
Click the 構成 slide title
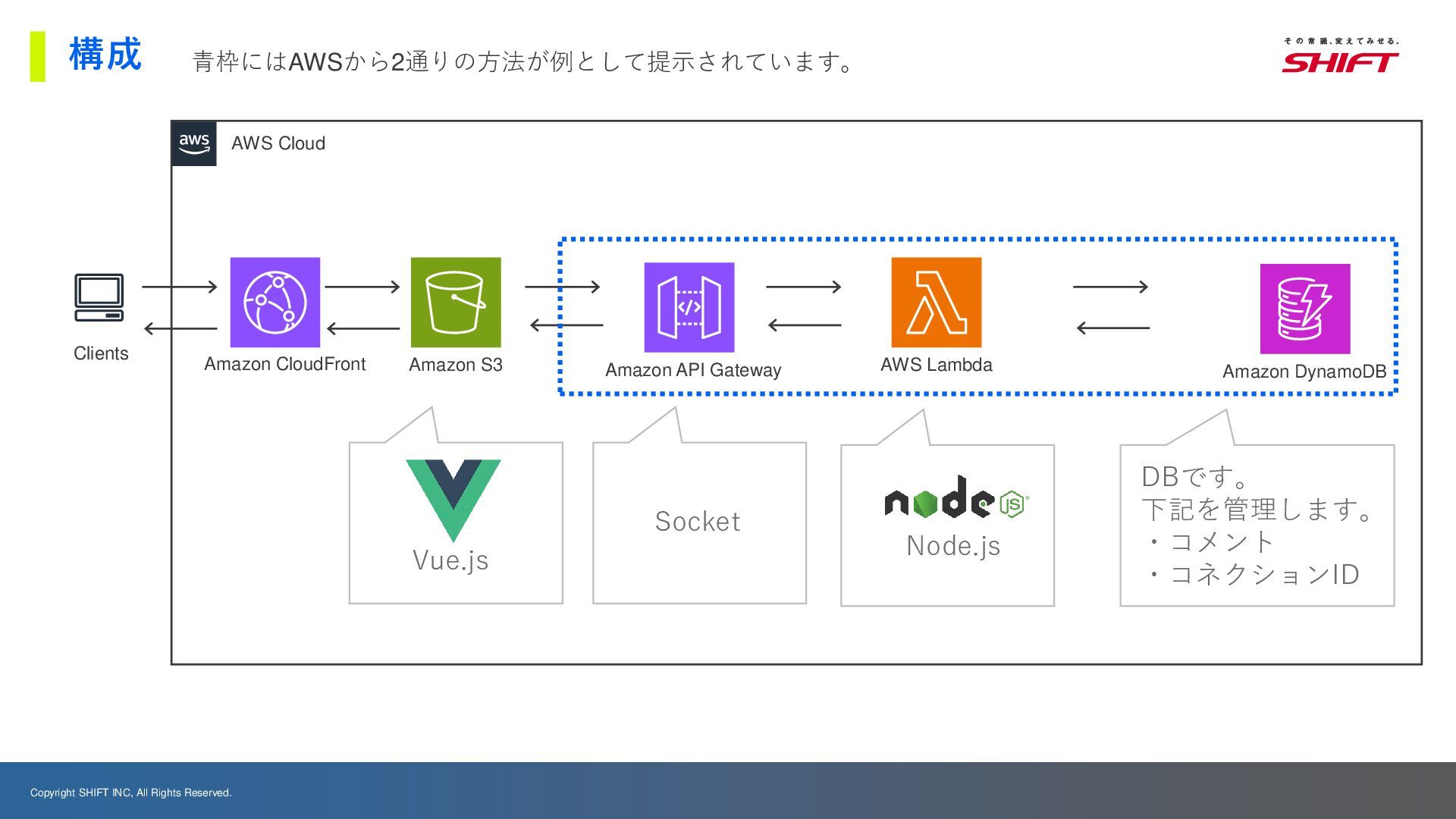coord(105,55)
